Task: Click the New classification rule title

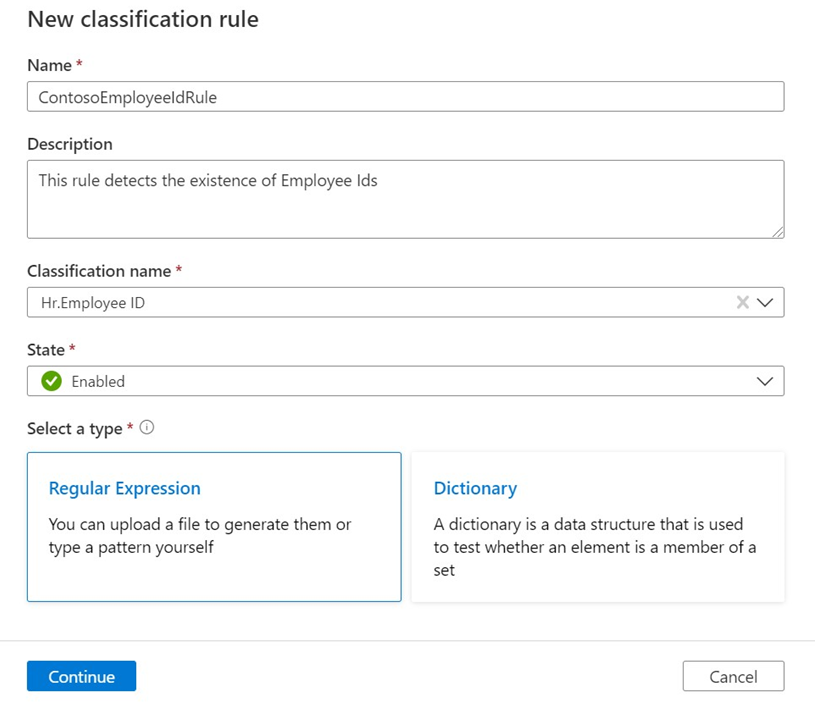Action: click(143, 19)
